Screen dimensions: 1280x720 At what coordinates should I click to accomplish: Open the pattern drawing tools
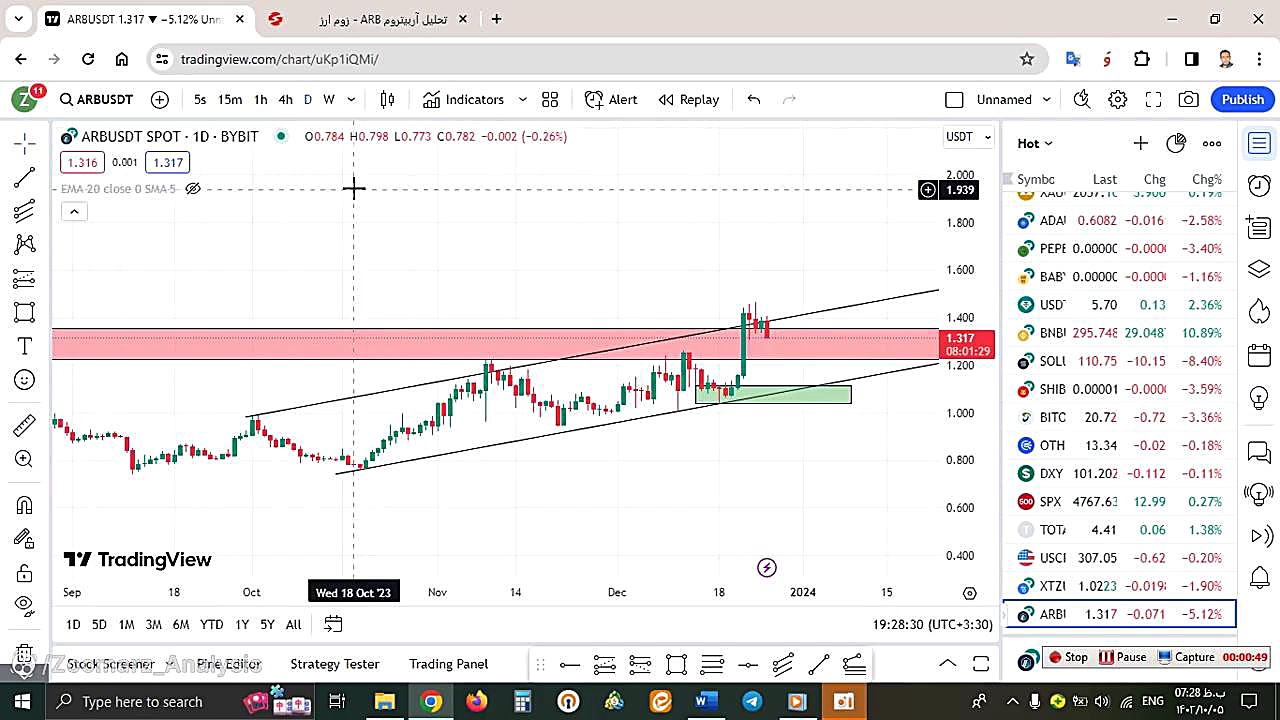[x=25, y=244]
